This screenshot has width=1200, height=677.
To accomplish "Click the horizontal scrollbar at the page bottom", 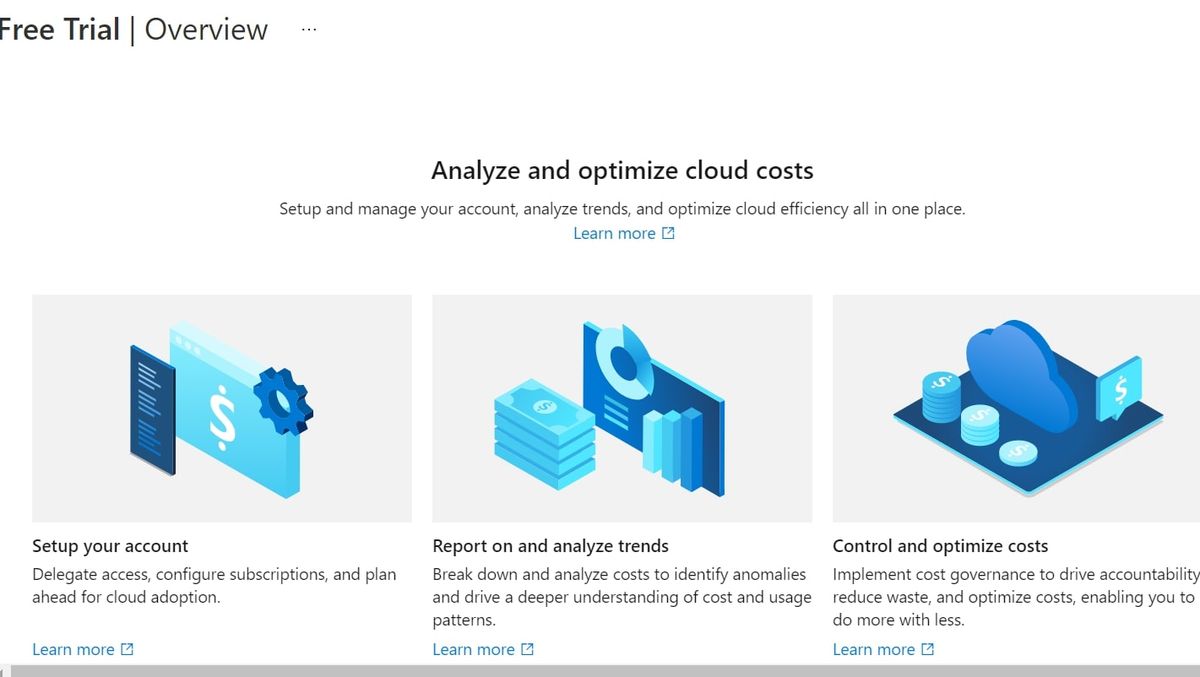I will click(x=600, y=671).
